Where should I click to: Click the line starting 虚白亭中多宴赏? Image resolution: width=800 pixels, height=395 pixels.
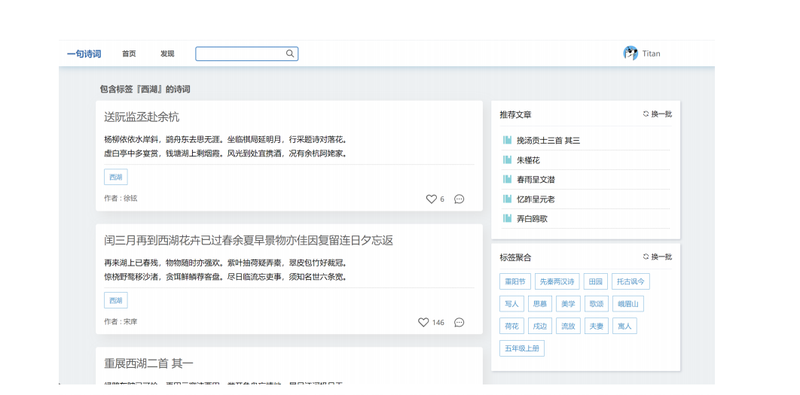click(226, 153)
